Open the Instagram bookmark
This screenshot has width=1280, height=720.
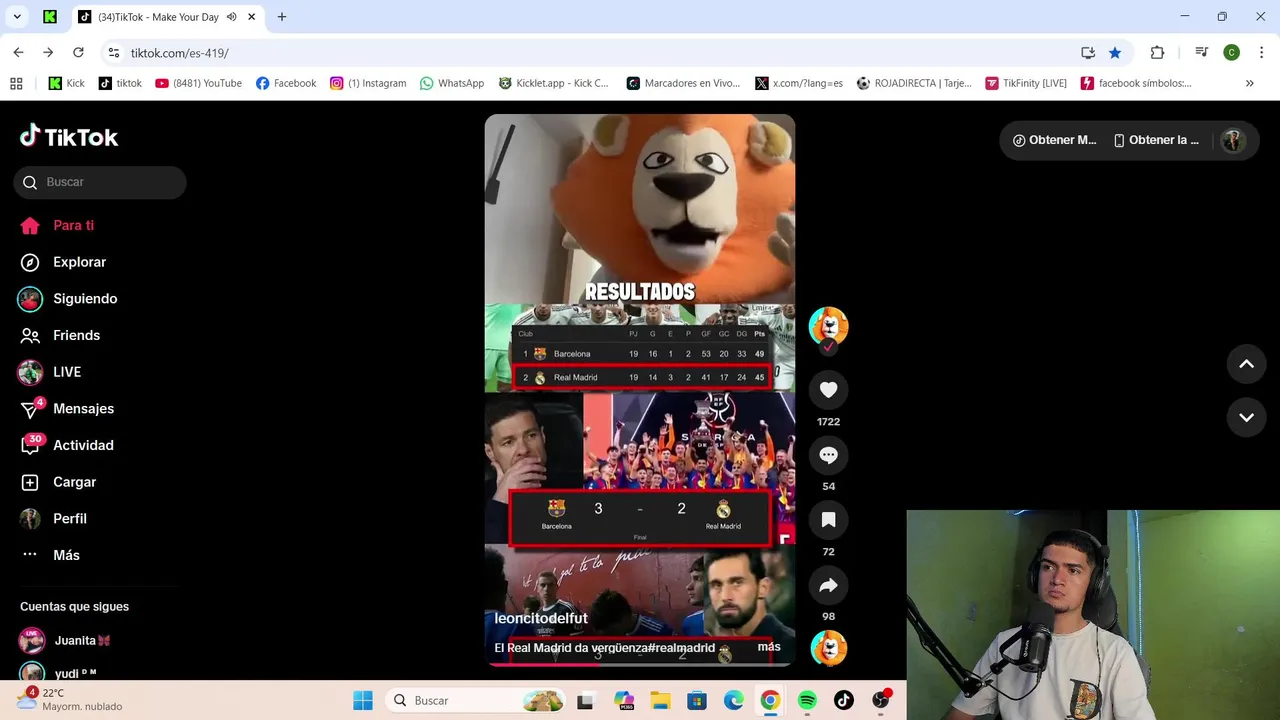click(x=368, y=83)
